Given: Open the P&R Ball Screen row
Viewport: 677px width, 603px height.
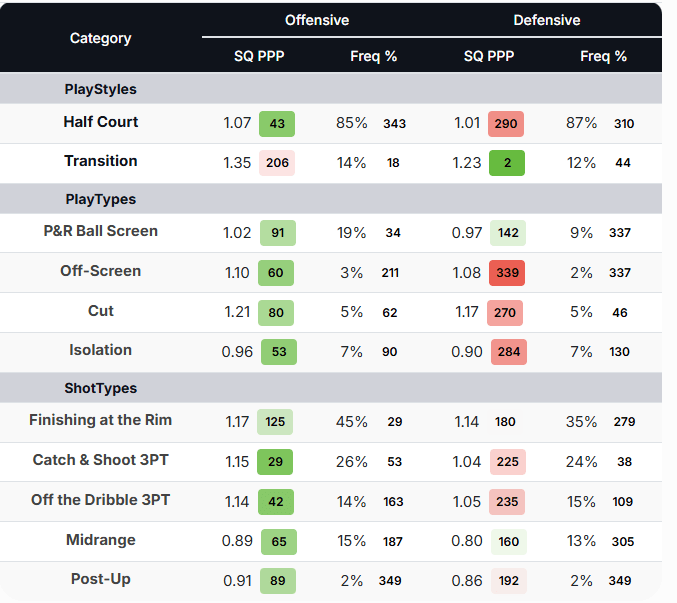Looking at the screenshot, I should pyautogui.click(x=100, y=231).
